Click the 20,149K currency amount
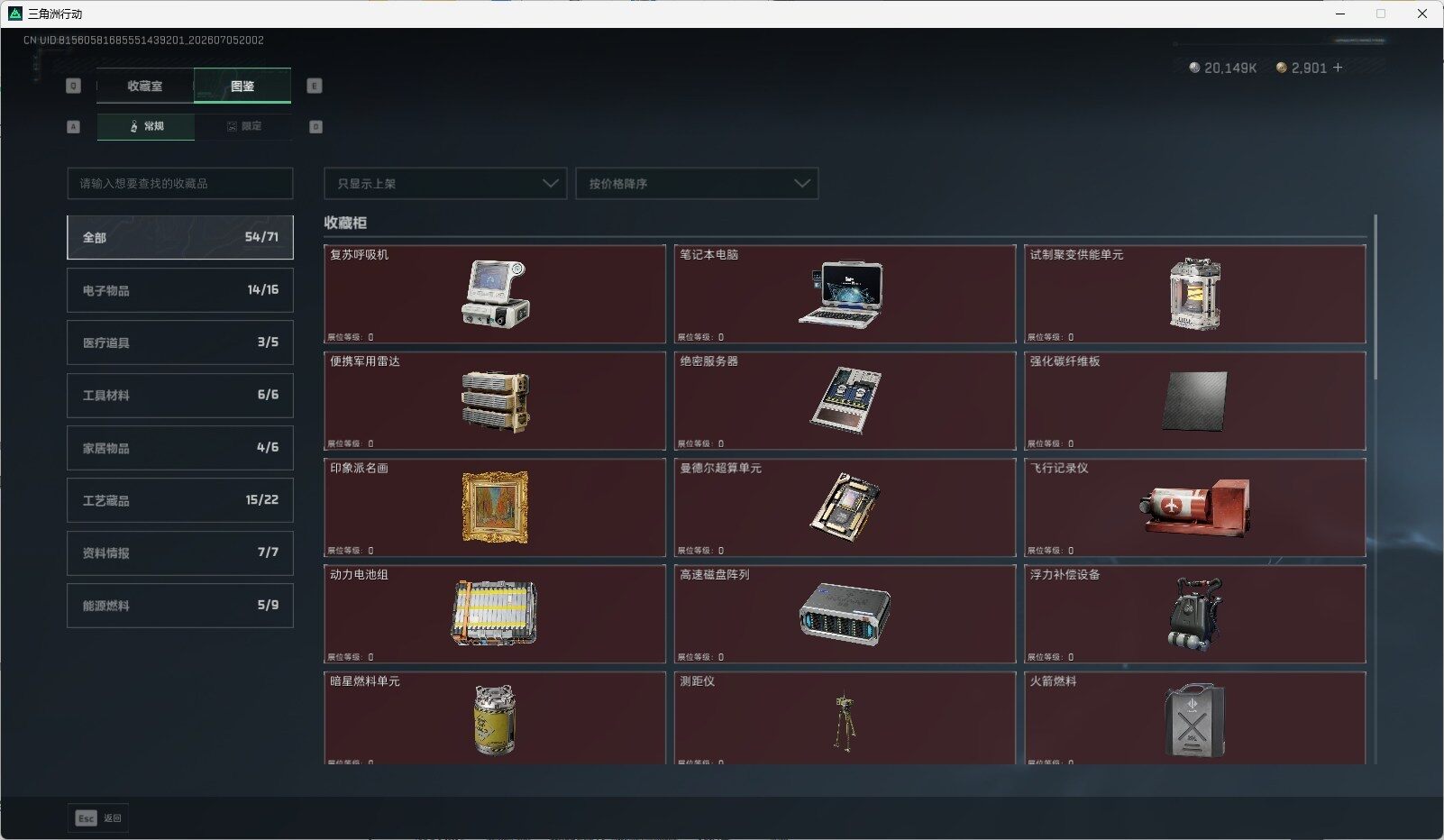The width and height of the screenshot is (1444, 840). (1230, 68)
